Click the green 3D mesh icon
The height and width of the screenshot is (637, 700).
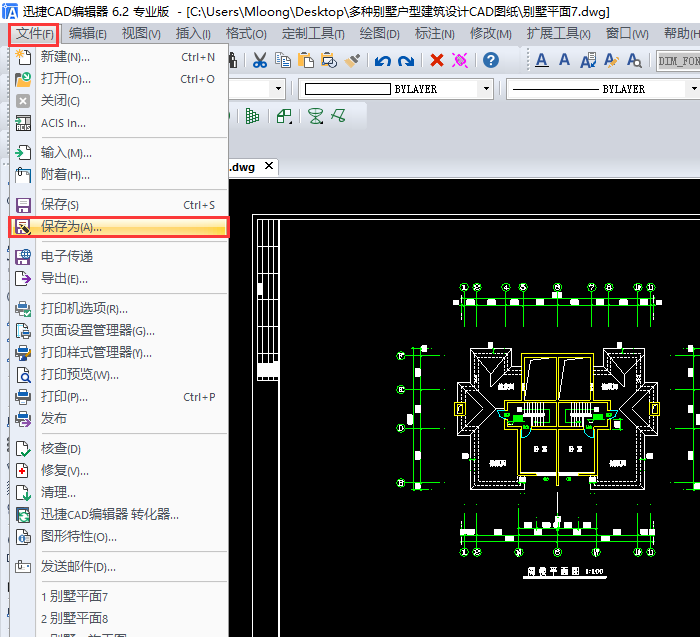[x=253, y=117]
